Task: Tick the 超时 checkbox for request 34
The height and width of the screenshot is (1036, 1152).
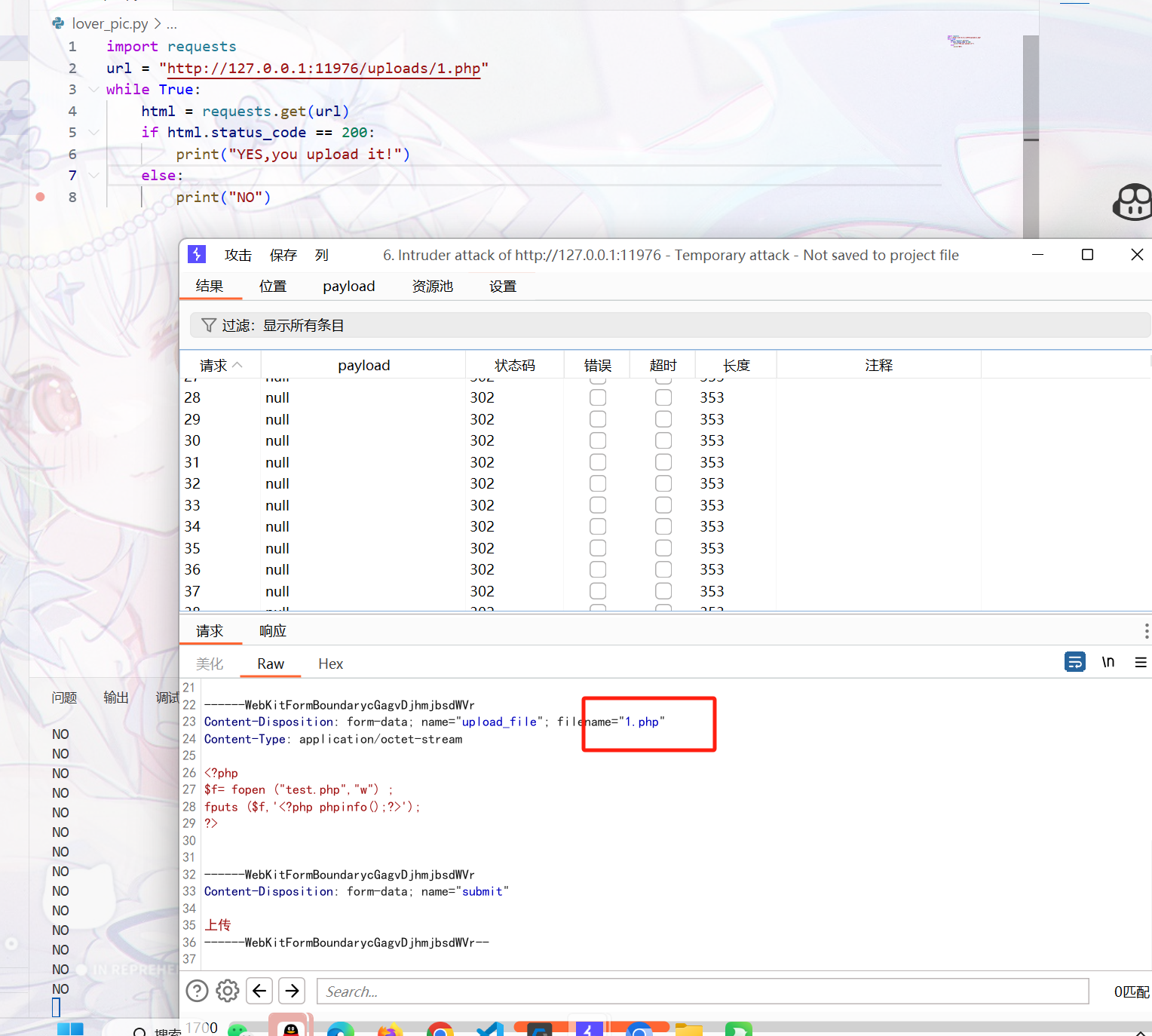Action: (x=663, y=526)
